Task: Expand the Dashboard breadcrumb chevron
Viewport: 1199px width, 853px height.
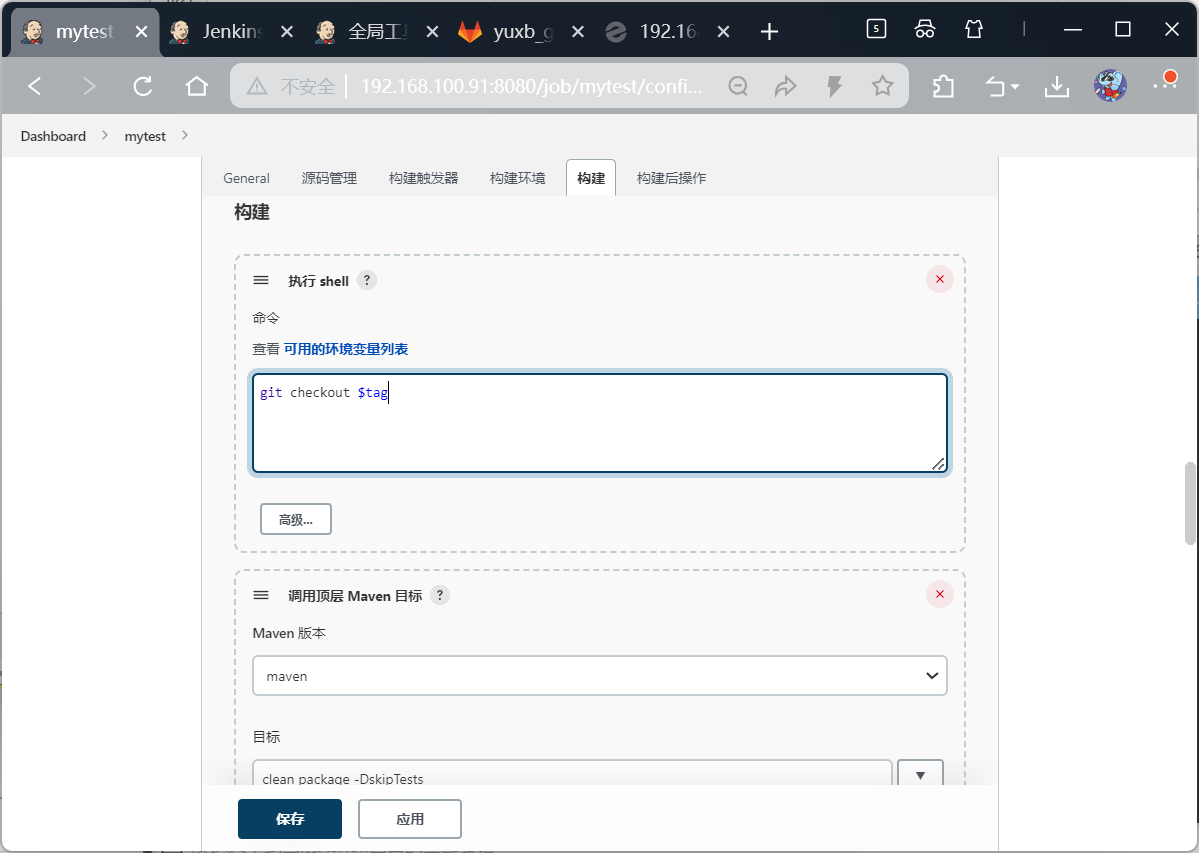Action: 105,135
